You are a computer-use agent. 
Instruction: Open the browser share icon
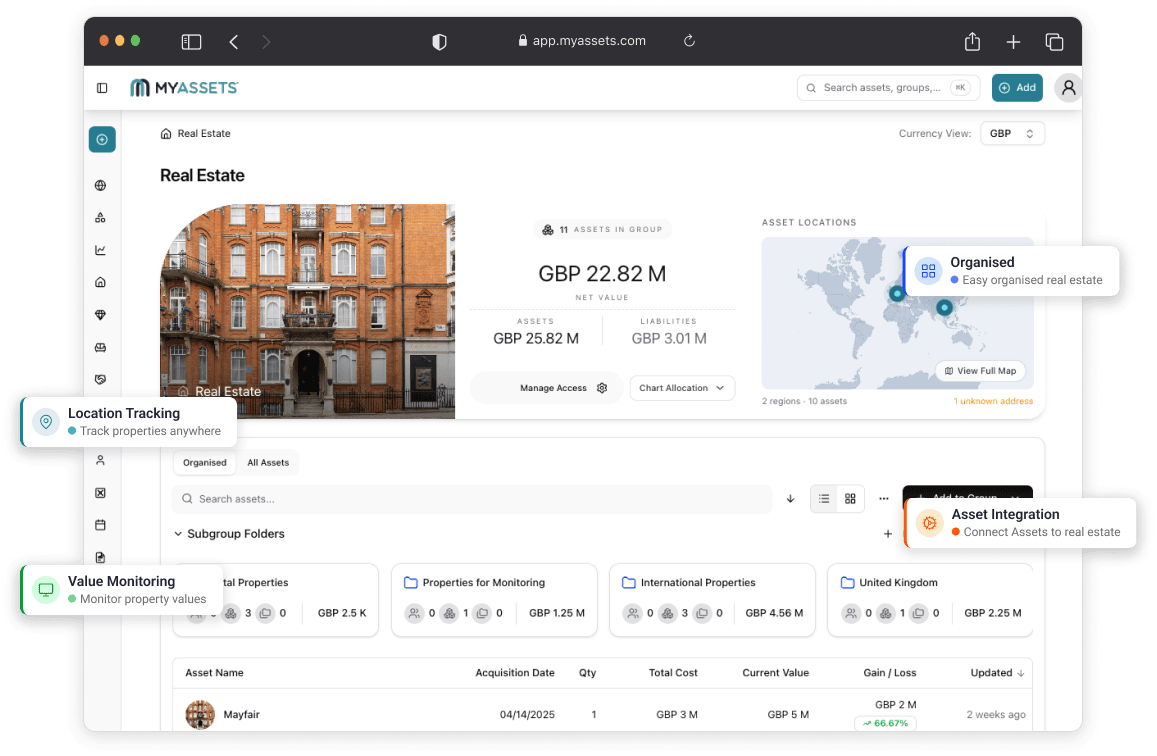point(973,41)
